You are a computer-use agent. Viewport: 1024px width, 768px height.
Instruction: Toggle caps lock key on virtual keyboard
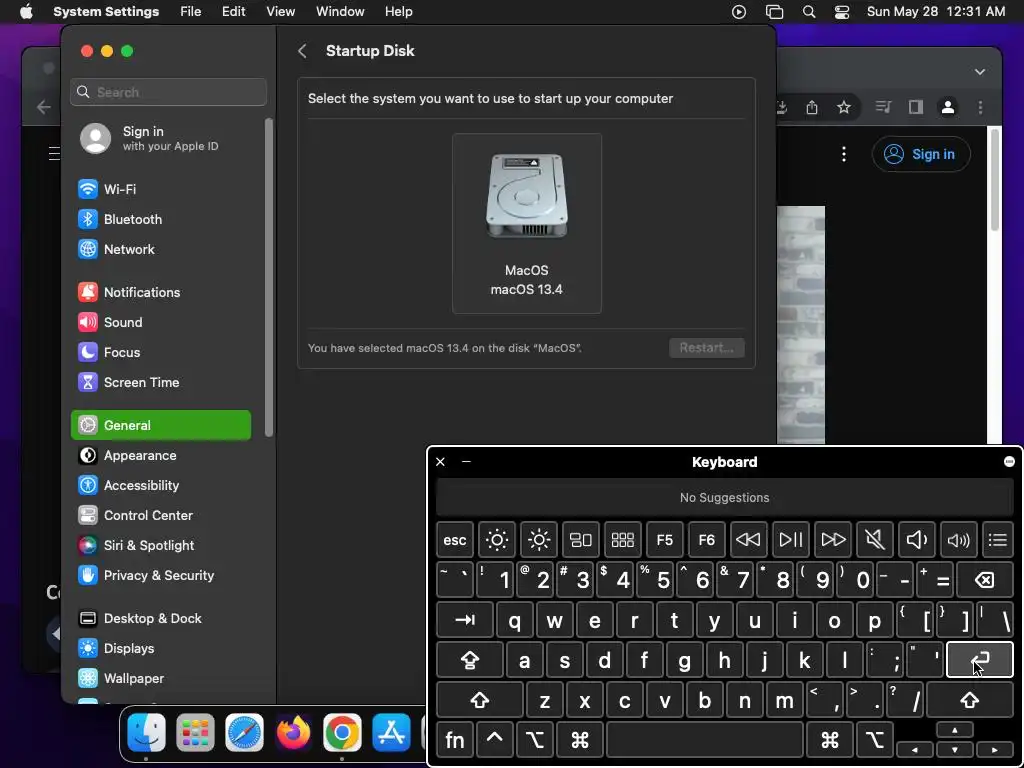pos(470,660)
